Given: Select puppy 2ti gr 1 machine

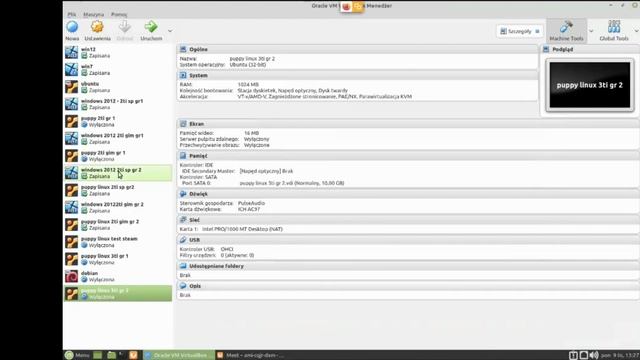Looking at the screenshot, I should pyautogui.click(x=118, y=121).
